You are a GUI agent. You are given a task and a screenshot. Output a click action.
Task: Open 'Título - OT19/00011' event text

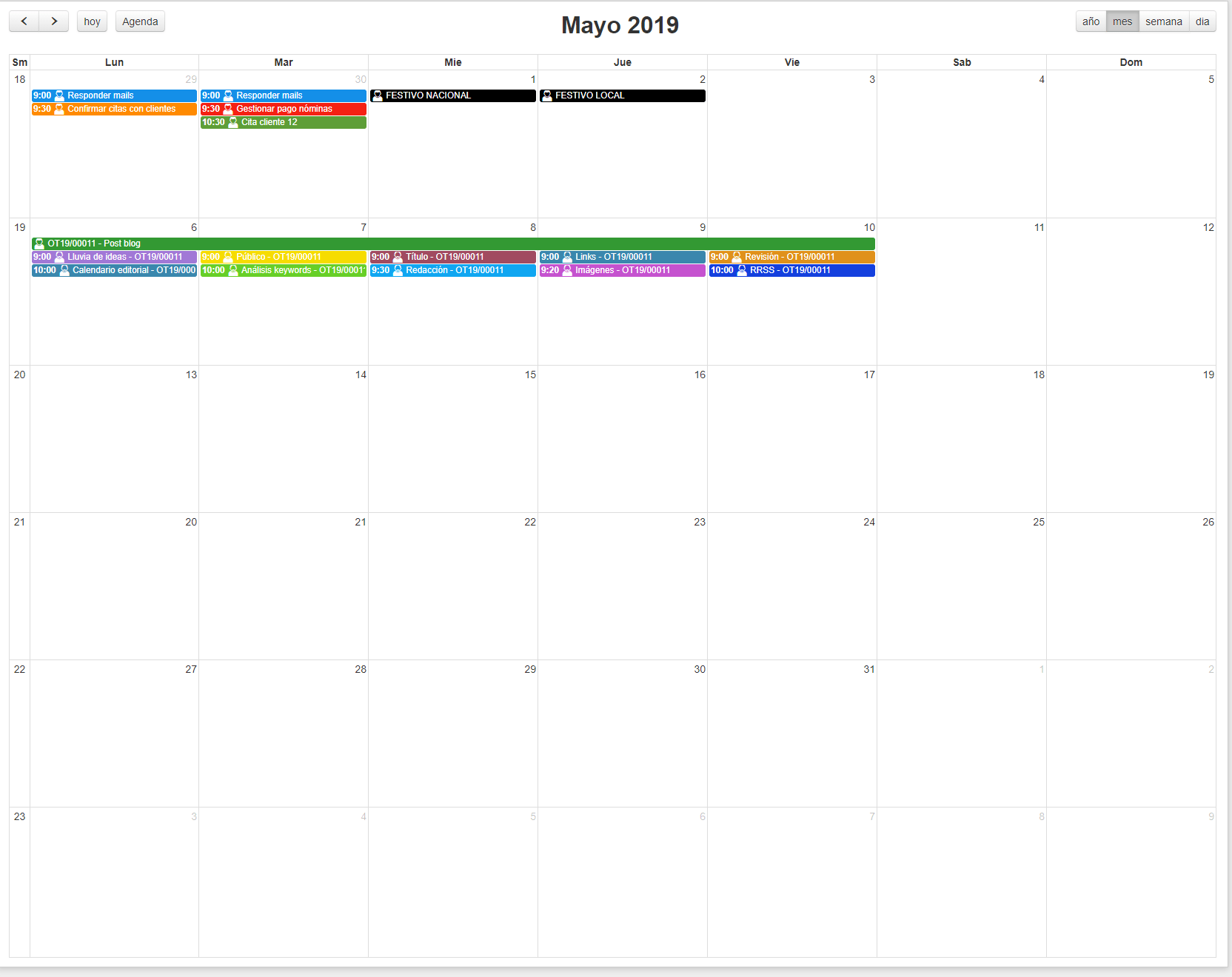[445, 257]
